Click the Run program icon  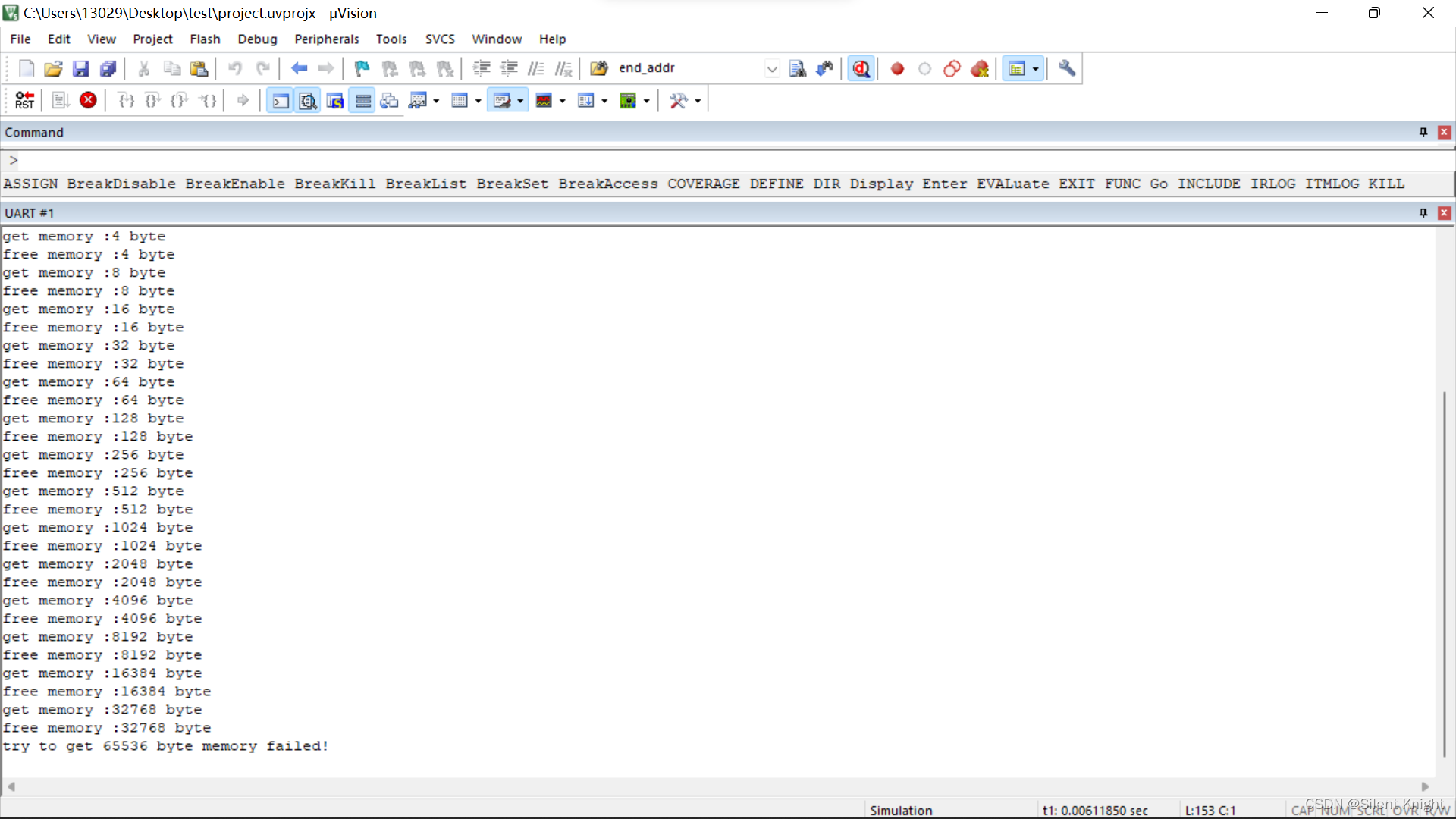pos(61,100)
